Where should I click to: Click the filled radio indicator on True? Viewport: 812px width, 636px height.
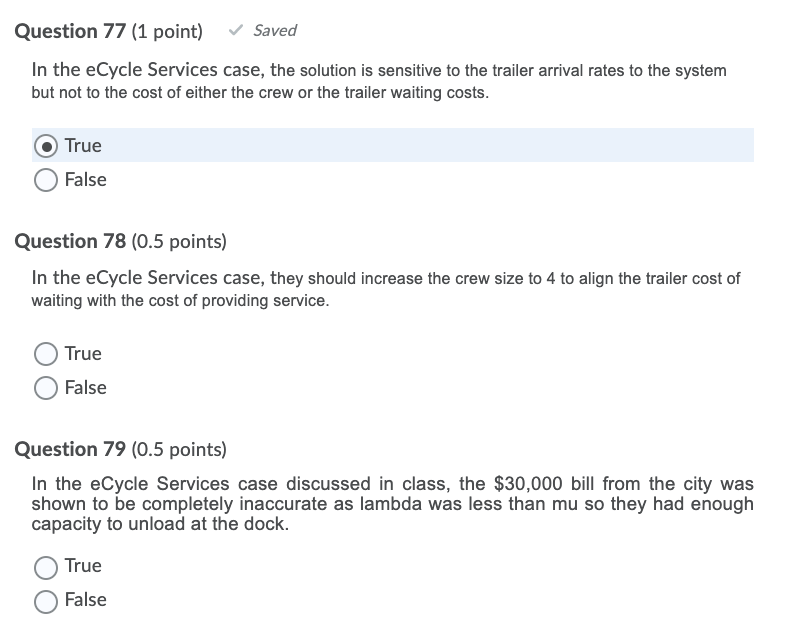[45, 146]
